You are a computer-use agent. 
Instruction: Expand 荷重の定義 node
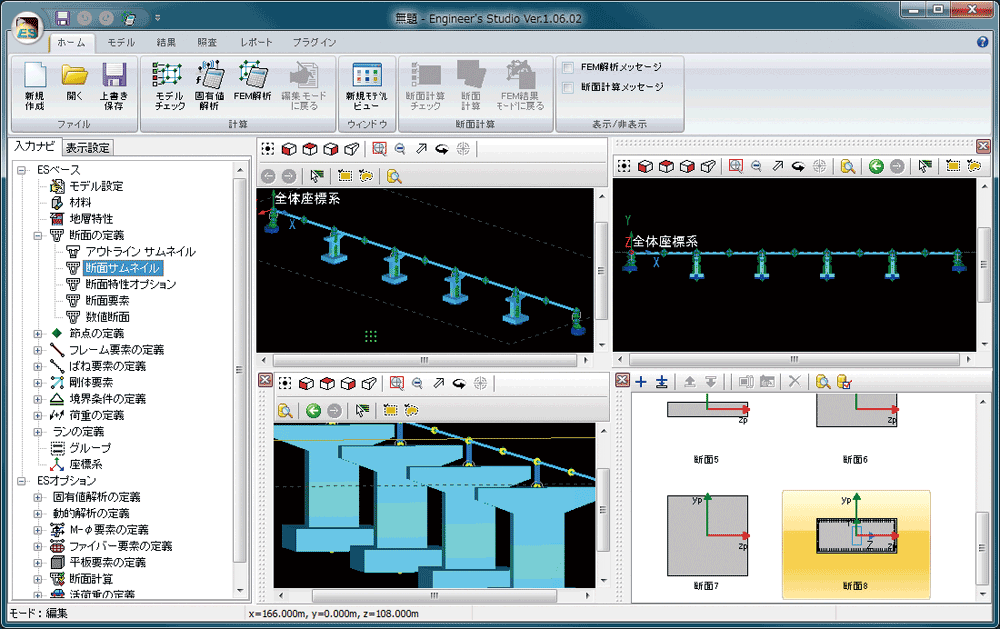[38, 415]
